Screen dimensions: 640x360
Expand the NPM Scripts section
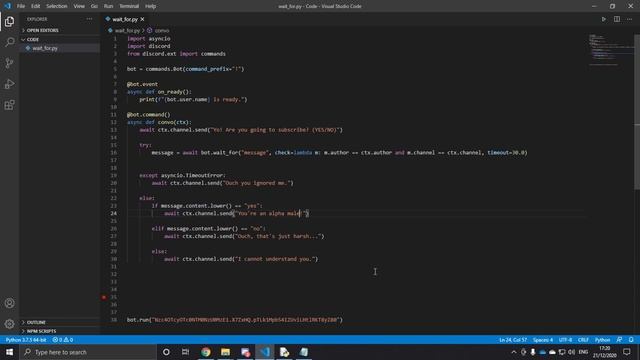60,331
